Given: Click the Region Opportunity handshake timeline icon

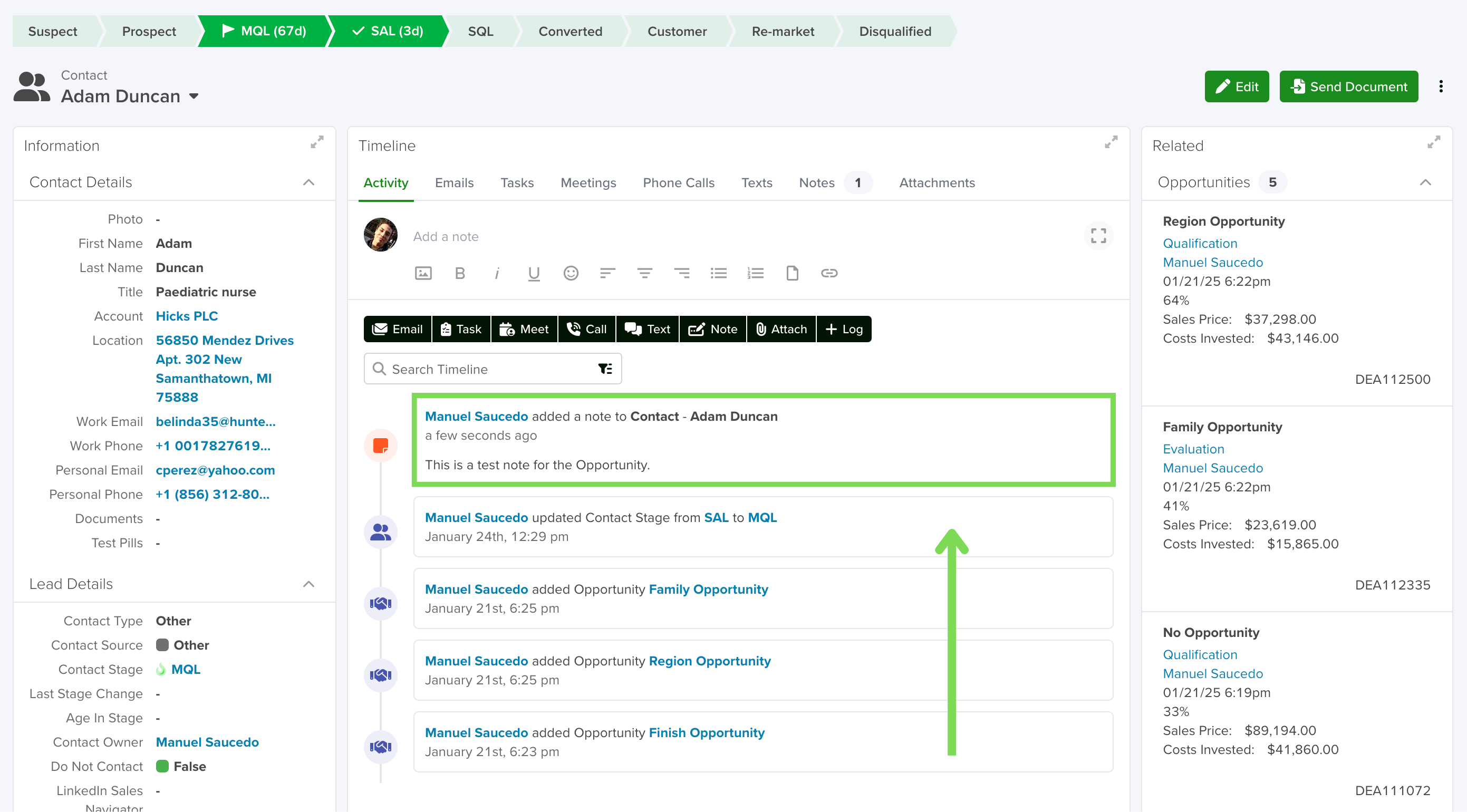Looking at the screenshot, I should (380, 675).
